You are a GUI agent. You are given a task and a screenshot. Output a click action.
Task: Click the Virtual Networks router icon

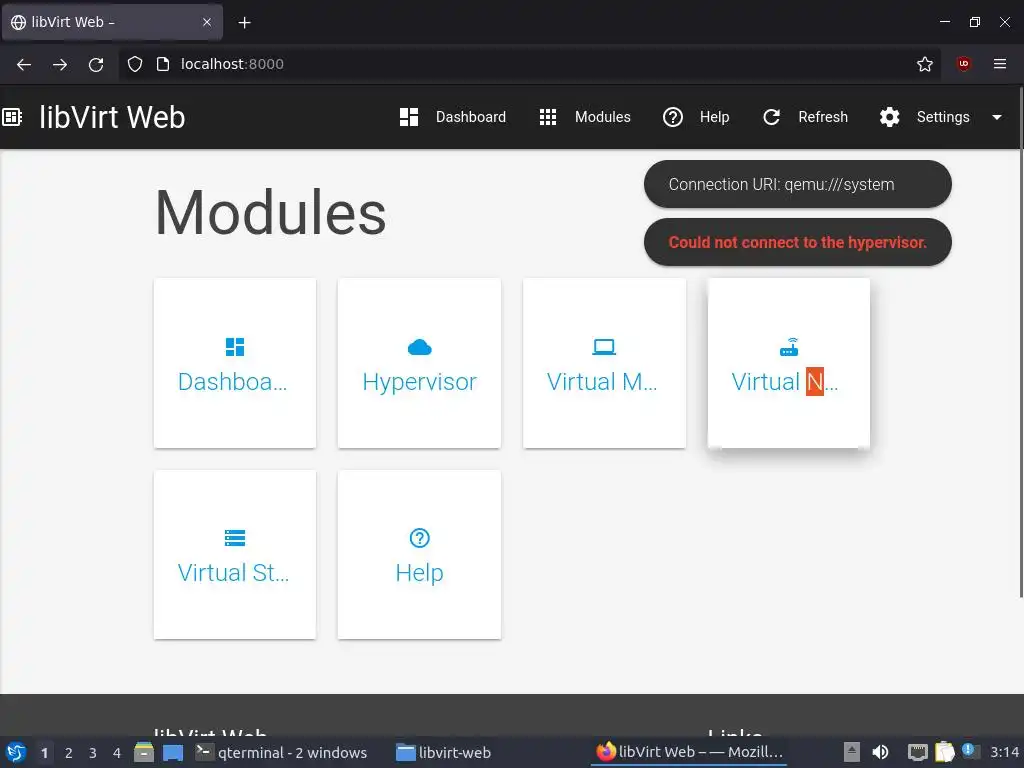tap(789, 347)
